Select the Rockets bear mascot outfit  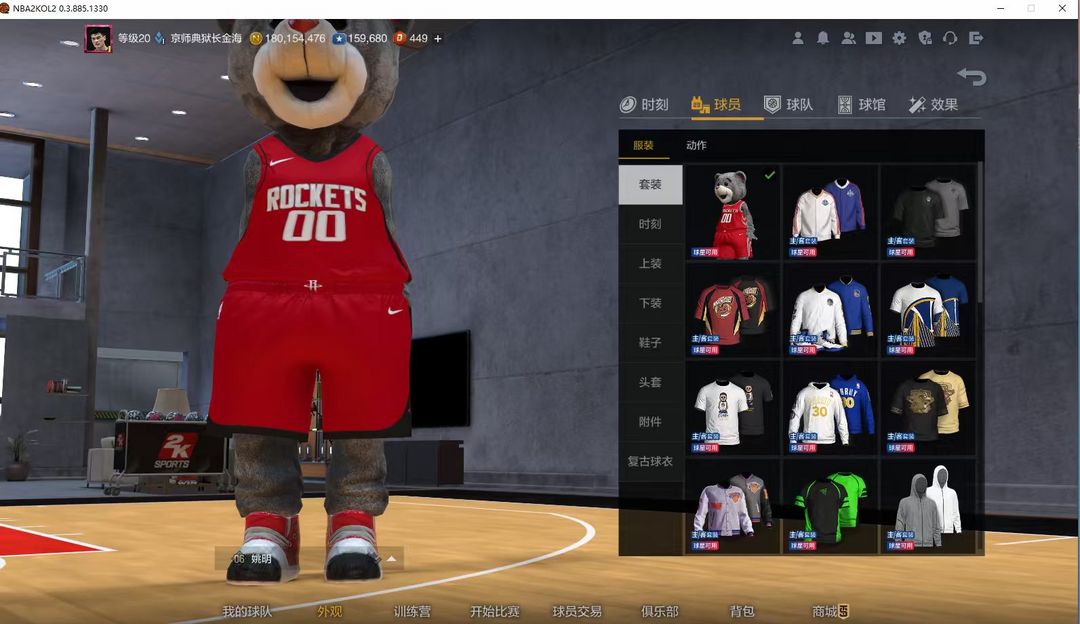pyautogui.click(x=733, y=213)
